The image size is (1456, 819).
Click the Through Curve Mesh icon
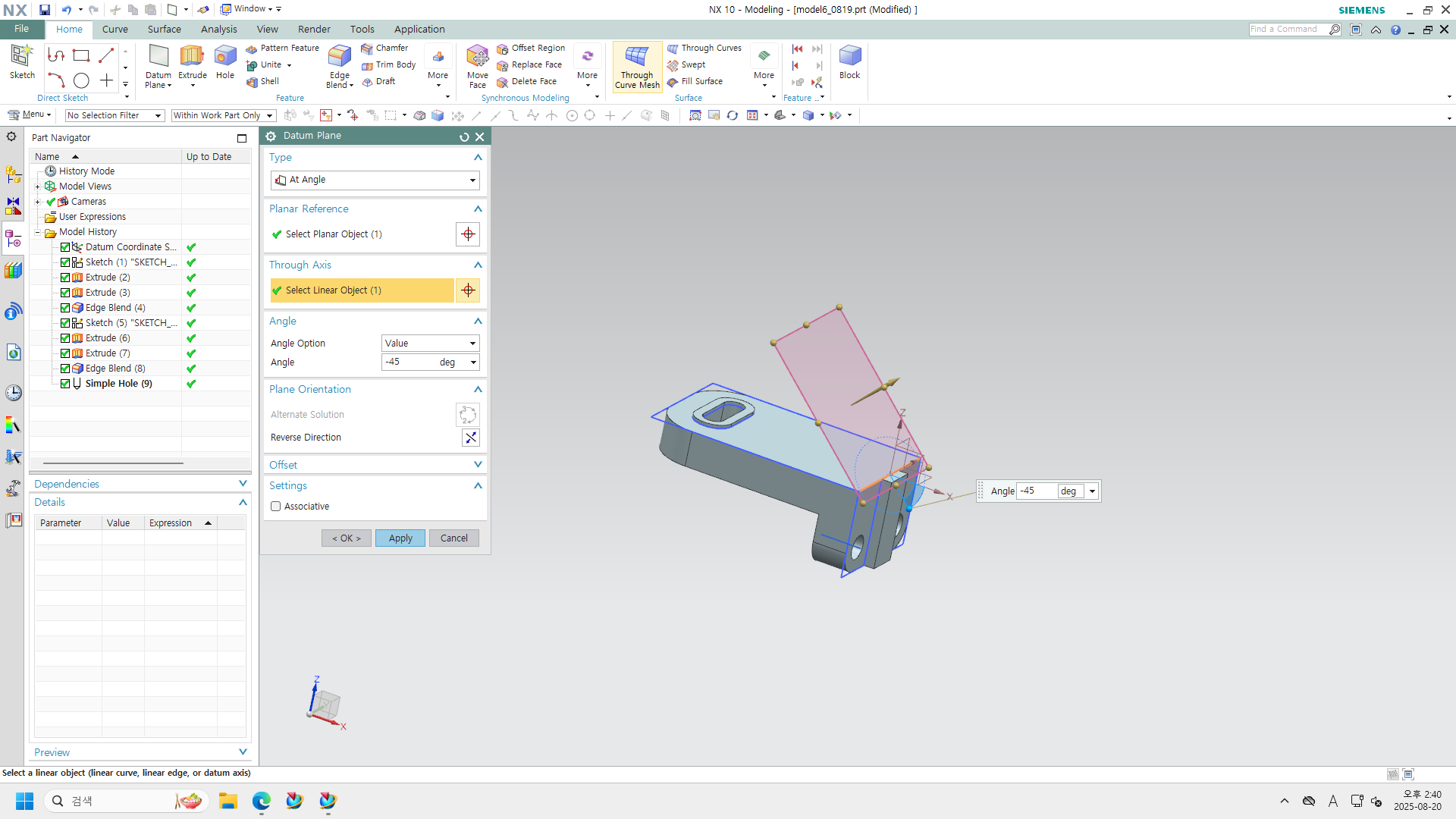click(x=637, y=58)
